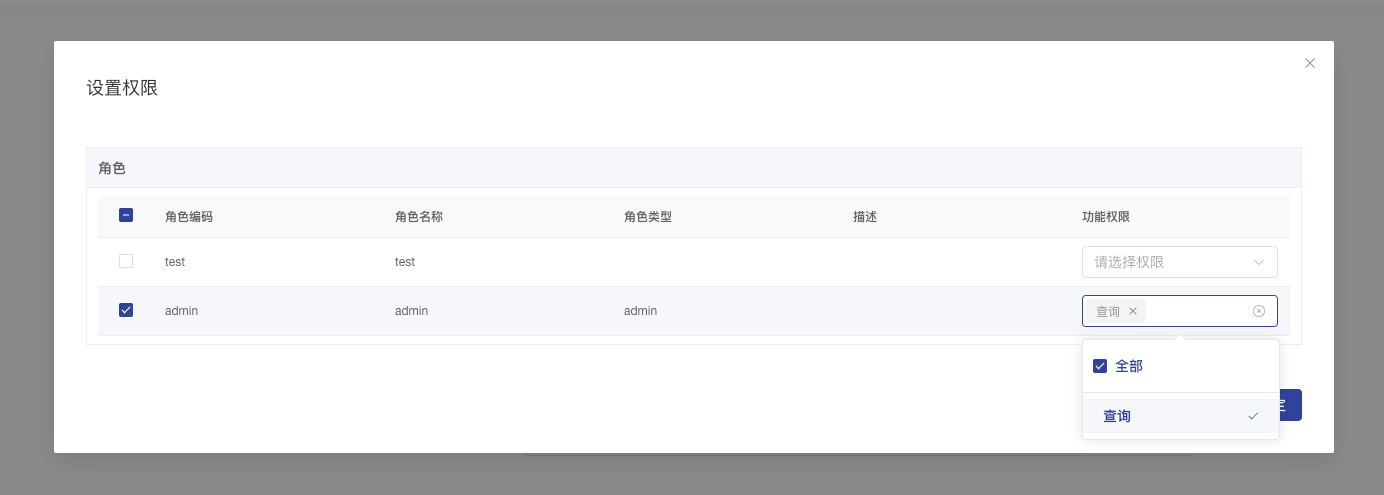Click the 功能权限 column header
The height and width of the screenshot is (495, 1384).
click(x=1106, y=217)
